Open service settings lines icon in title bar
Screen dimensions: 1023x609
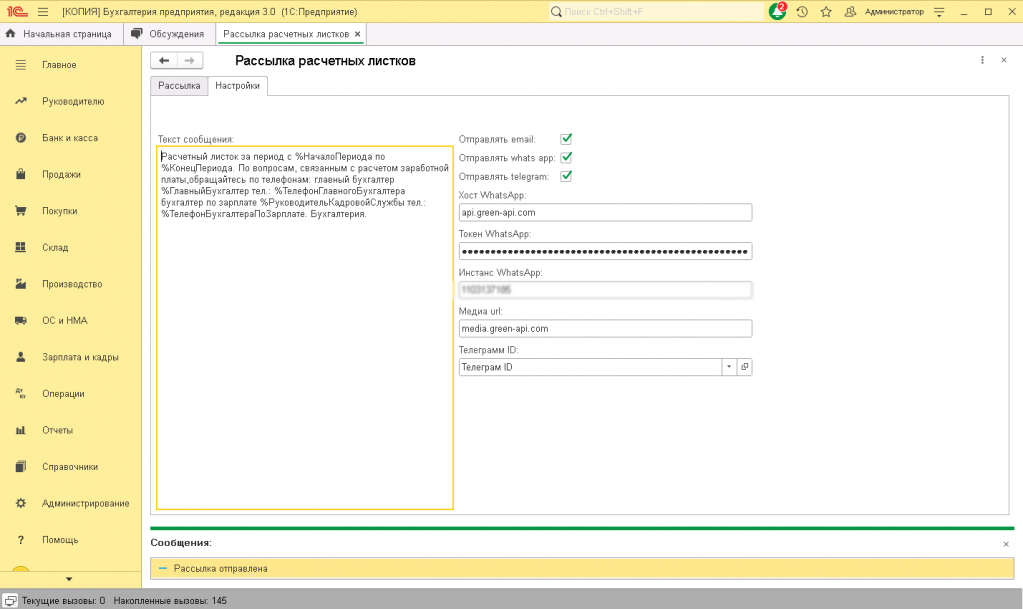[939, 12]
